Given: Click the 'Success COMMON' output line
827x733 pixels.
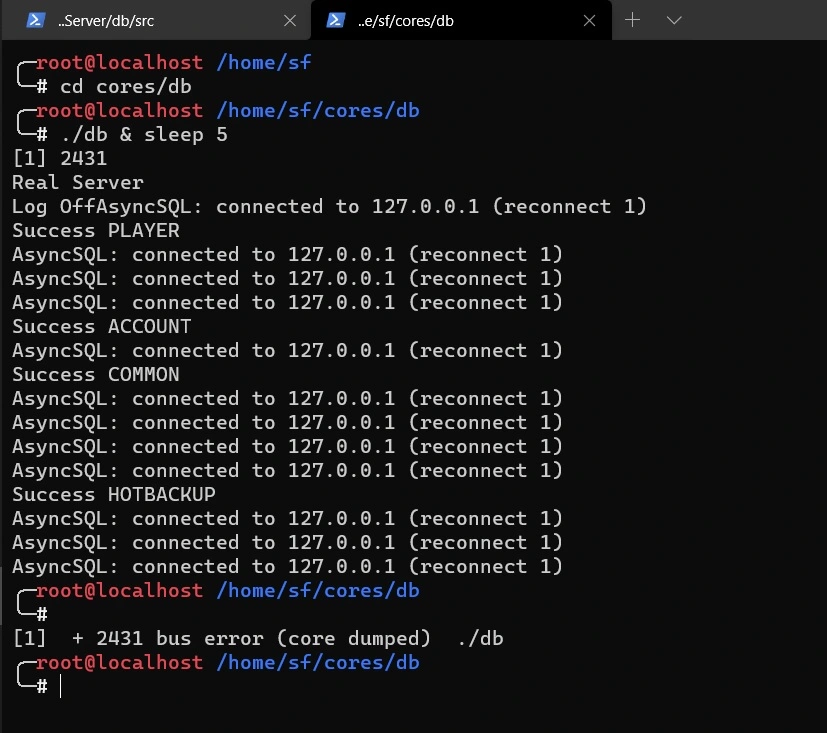Looking at the screenshot, I should click(95, 375).
